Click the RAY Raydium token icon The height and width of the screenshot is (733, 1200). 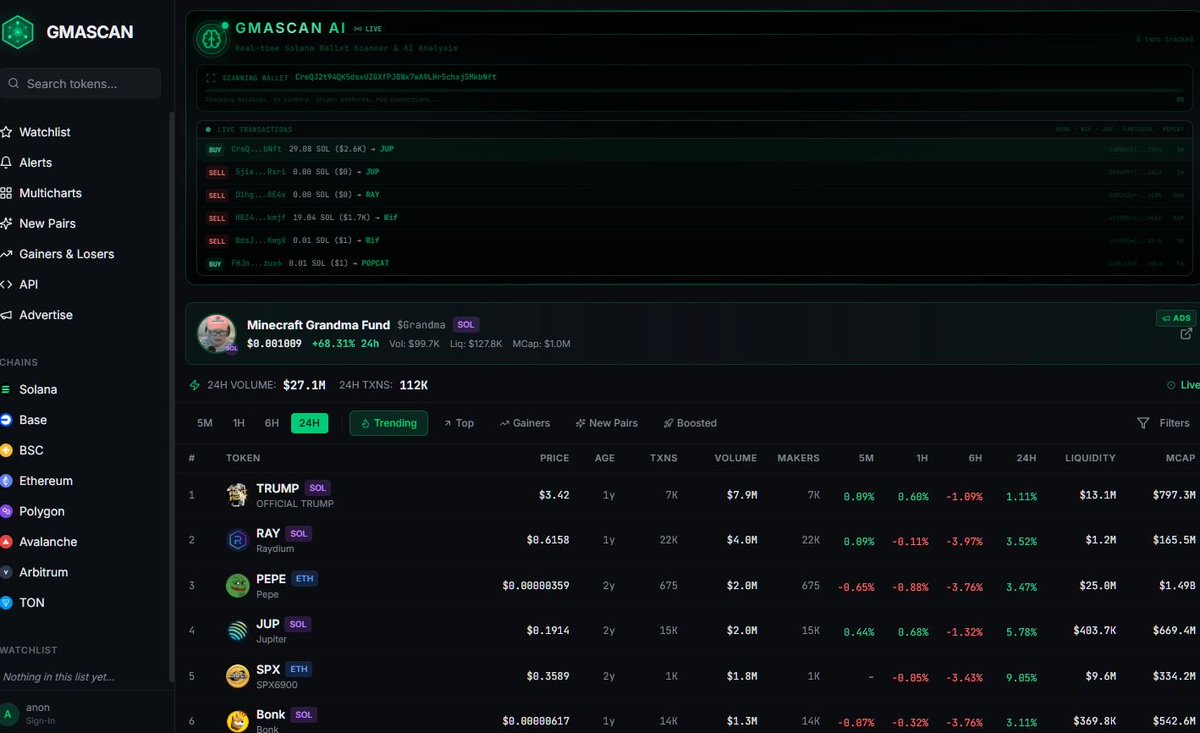[237, 541]
